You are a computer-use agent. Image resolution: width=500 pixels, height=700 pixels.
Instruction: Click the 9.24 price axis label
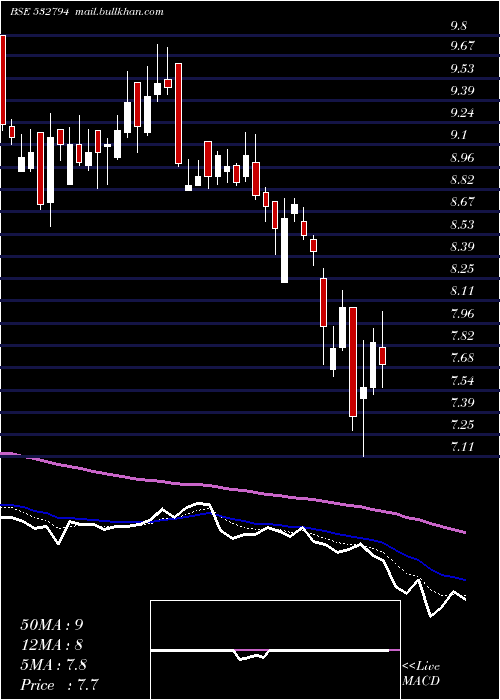click(462, 112)
